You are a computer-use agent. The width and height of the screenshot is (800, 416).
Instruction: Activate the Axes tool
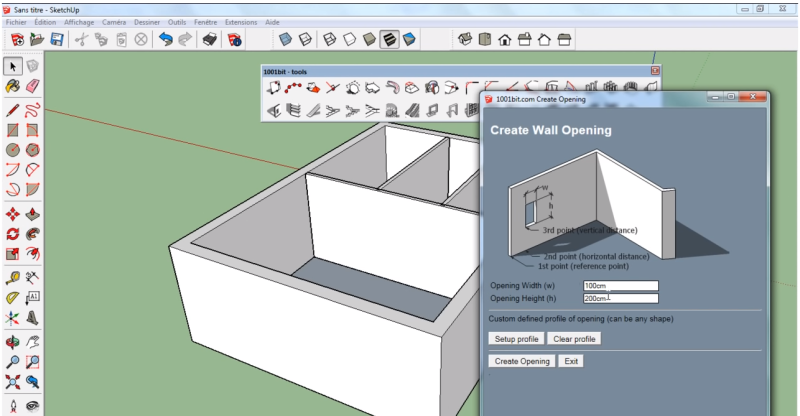[x=13, y=318]
